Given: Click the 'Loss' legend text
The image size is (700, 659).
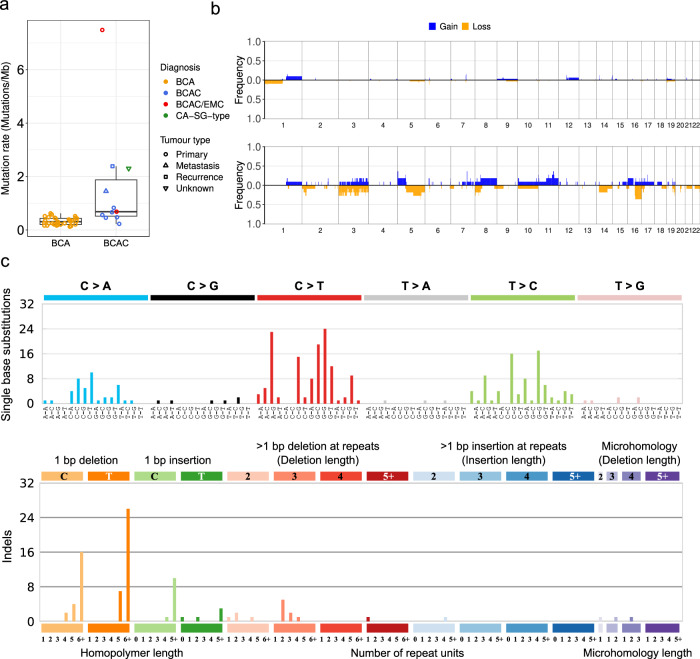Looking at the screenshot, I should [481, 27].
